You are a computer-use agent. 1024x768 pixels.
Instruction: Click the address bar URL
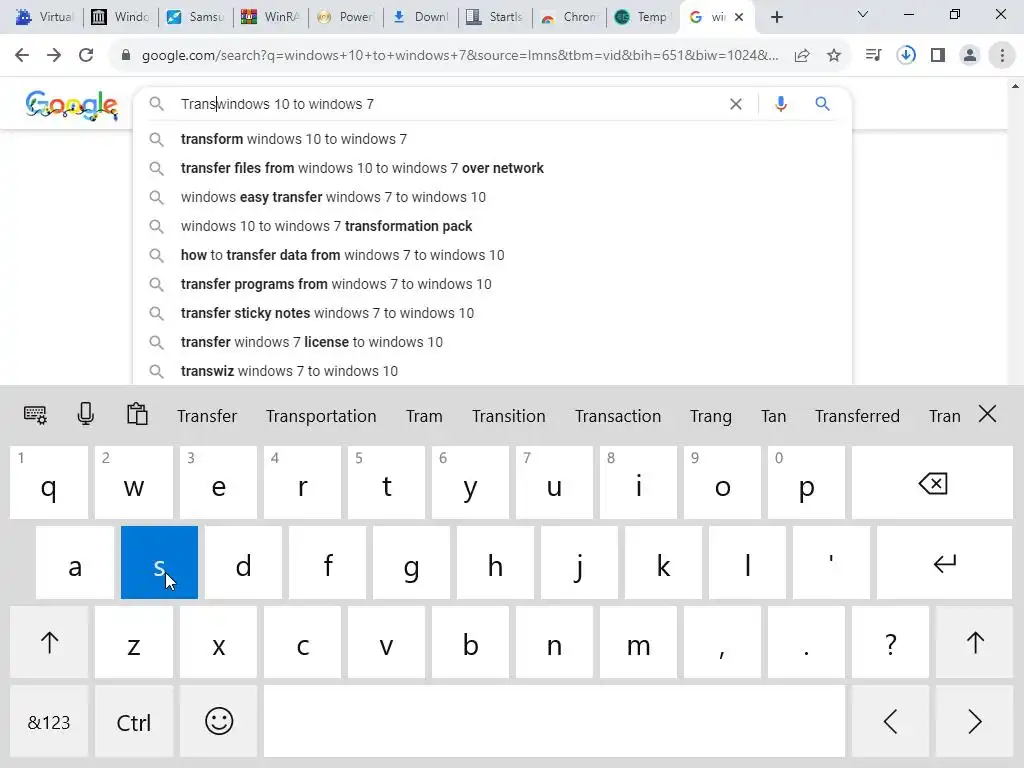tap(460, 56)
